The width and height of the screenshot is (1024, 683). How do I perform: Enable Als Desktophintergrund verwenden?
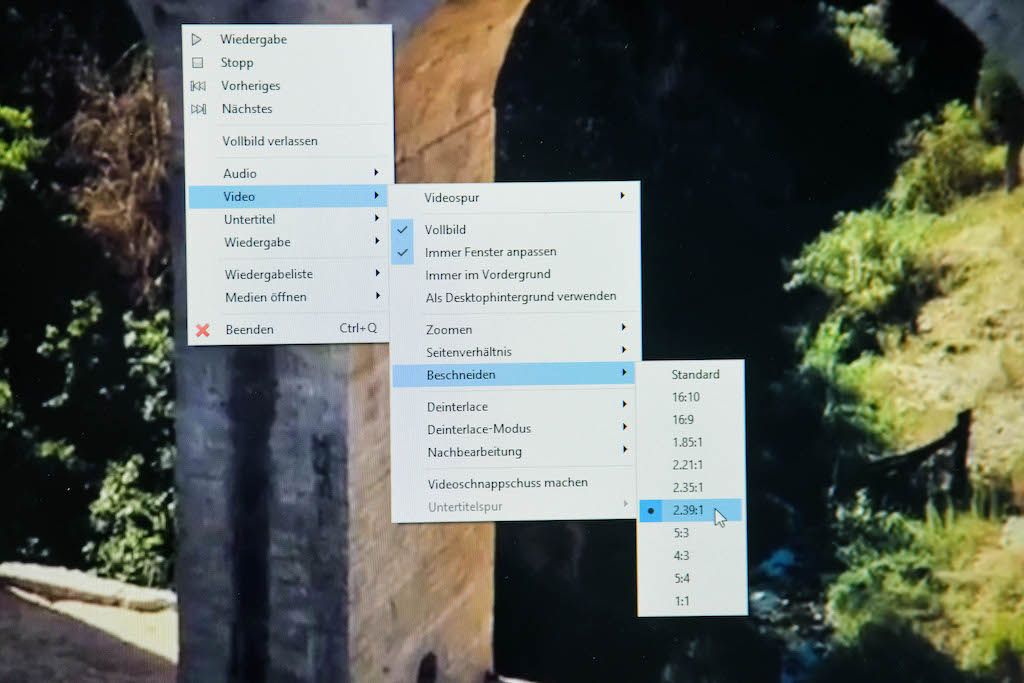pyautogui.click(x=516, y=297)
